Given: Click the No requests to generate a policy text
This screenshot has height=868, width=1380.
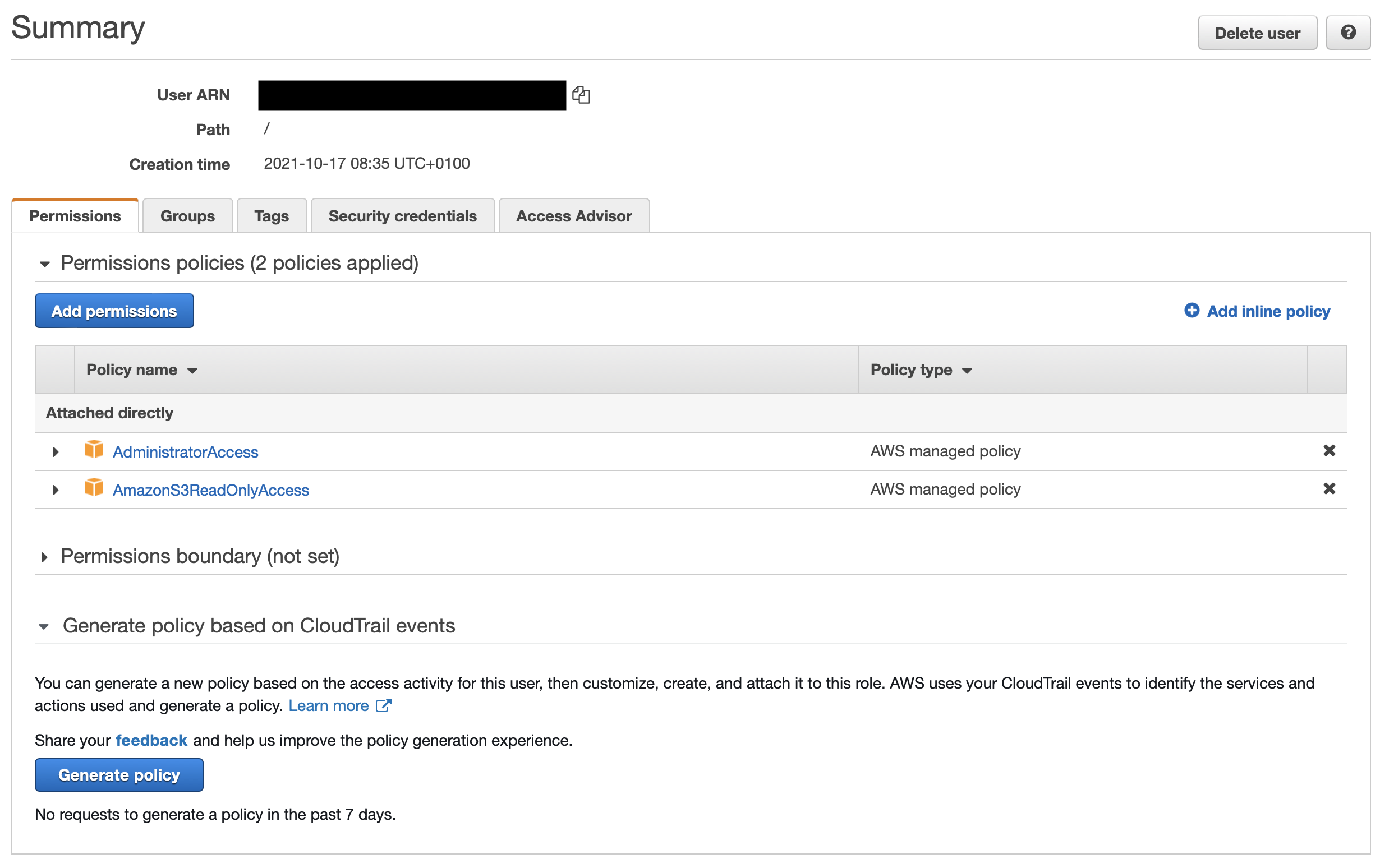Looking at the screenshot, I should point(215,815).
